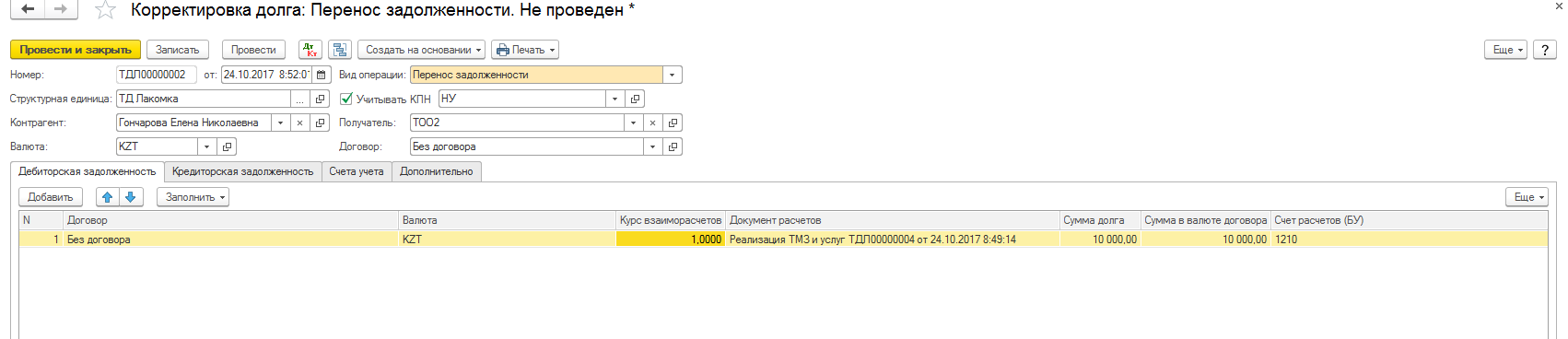Switch to Кредиторская задолженность tab
This screenshot has height=339, width=1568.
(x=243, y=171)
